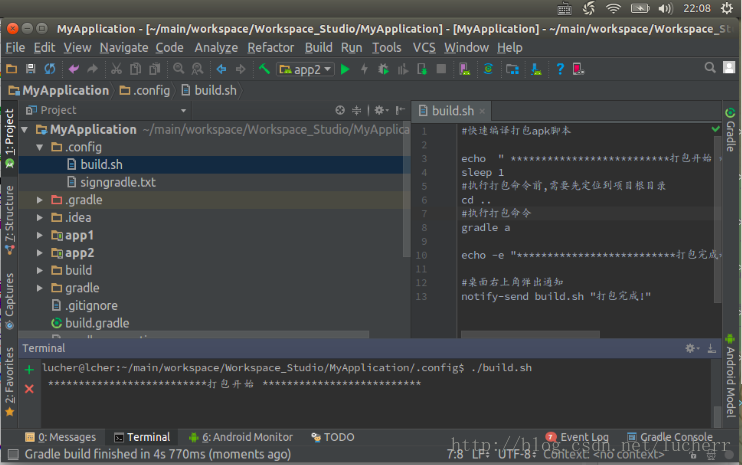Image resolution: width=742 pixels, height=465 pixels.
Task: Toggle the 2: Favorites side tool window
Action: 9,382
